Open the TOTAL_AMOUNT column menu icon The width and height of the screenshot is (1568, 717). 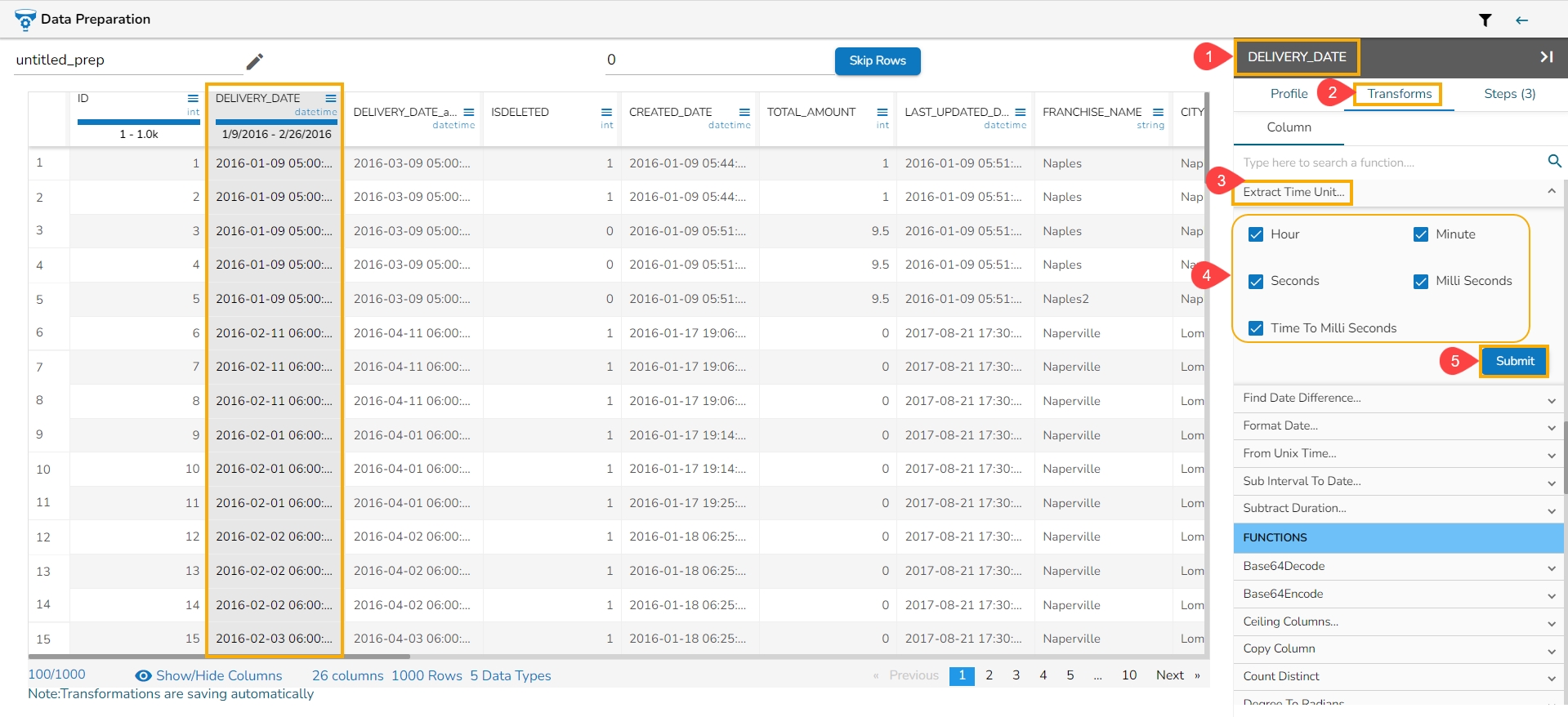point(882,113)
